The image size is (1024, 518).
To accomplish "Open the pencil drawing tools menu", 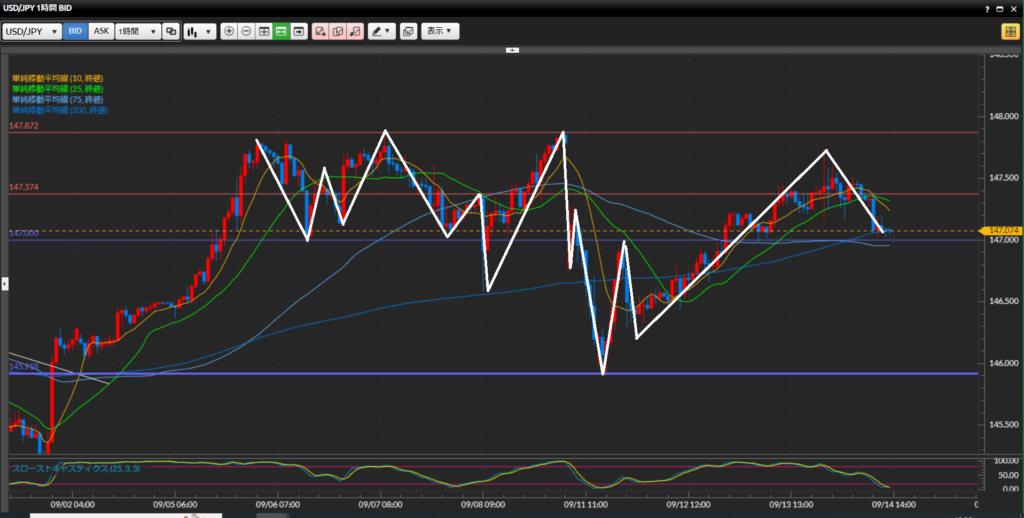I will click(x=381, y=31).
